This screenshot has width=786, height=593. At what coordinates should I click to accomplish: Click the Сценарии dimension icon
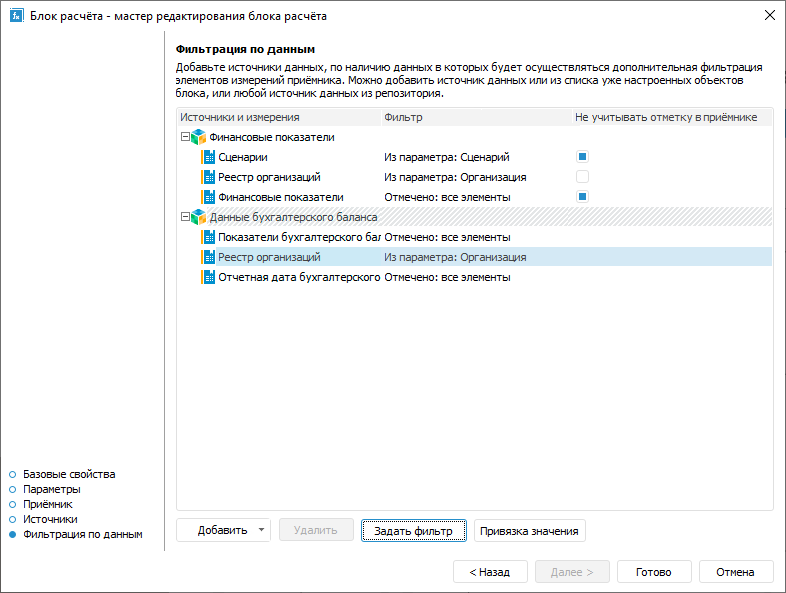coord(209,157)
